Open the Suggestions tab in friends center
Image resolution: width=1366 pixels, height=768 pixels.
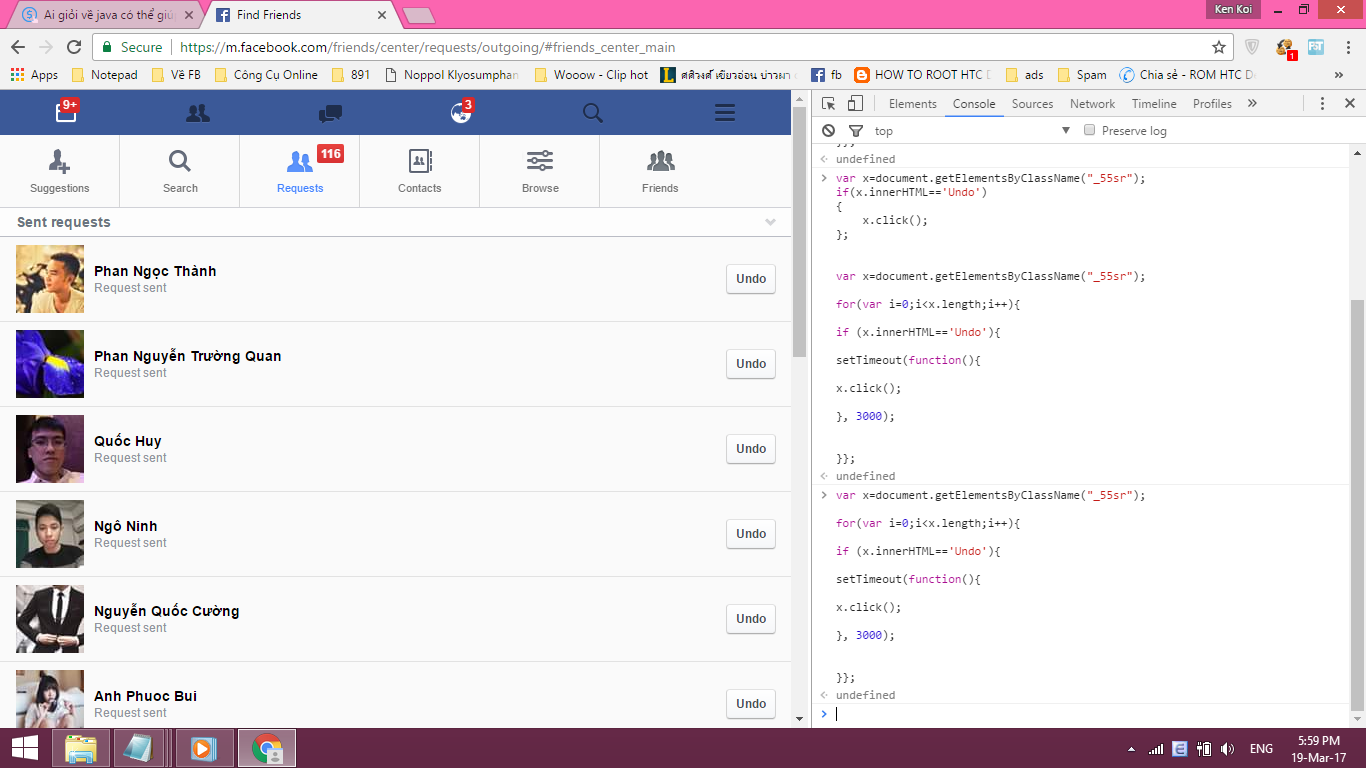point(60,171)
